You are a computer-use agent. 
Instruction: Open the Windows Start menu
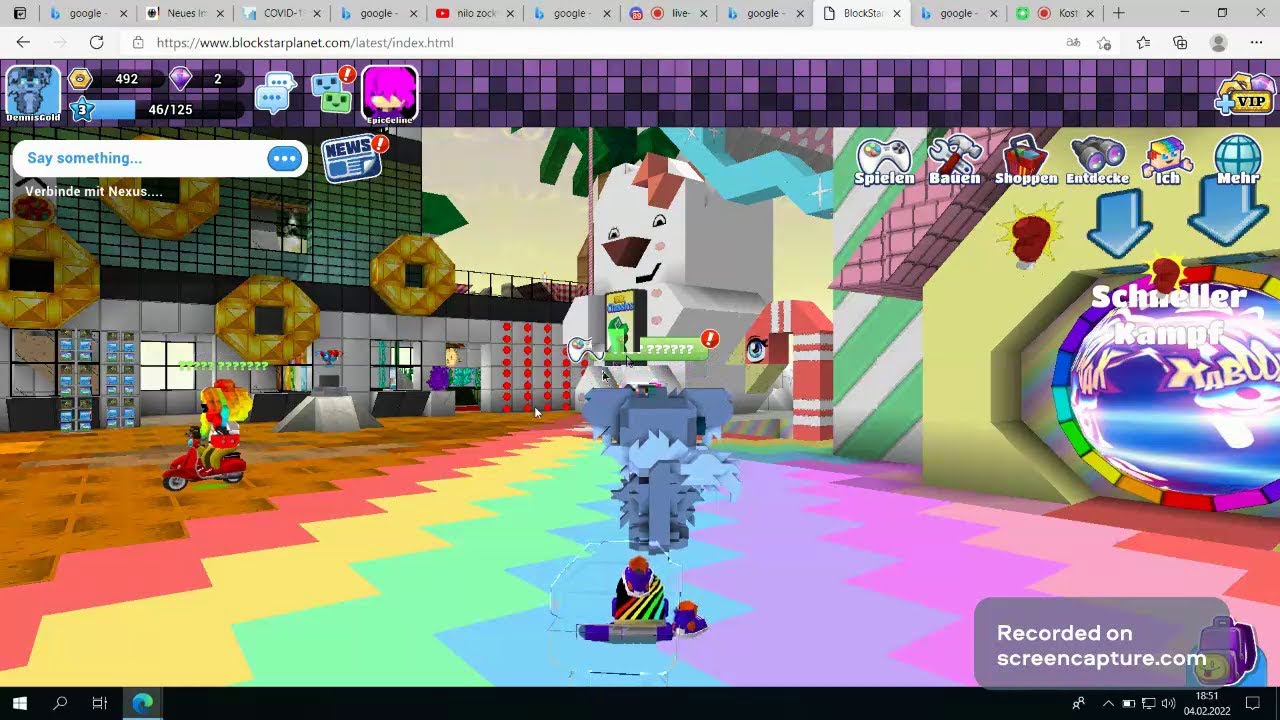(x=19, y=703)
